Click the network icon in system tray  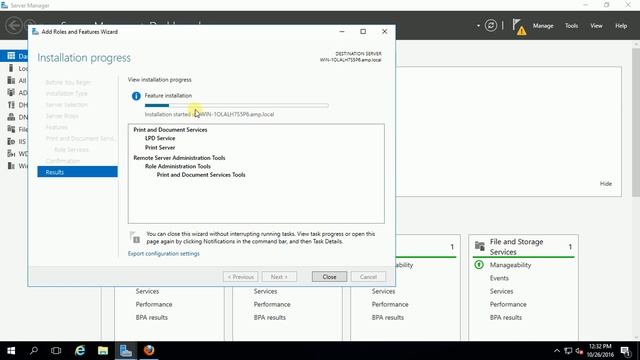568,351
